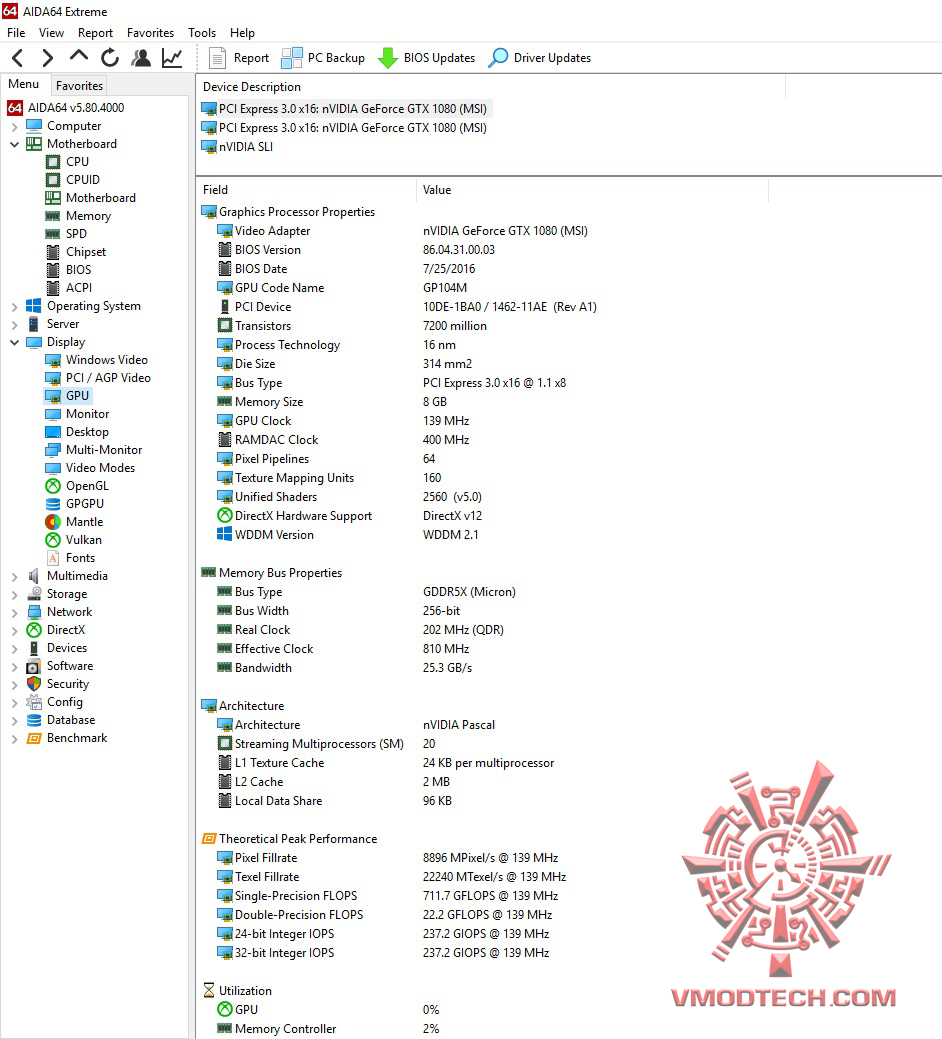The width and height of the screenshot is (942, 1039).
Task: Open the Report menu
Action: [x=95, y=32]
